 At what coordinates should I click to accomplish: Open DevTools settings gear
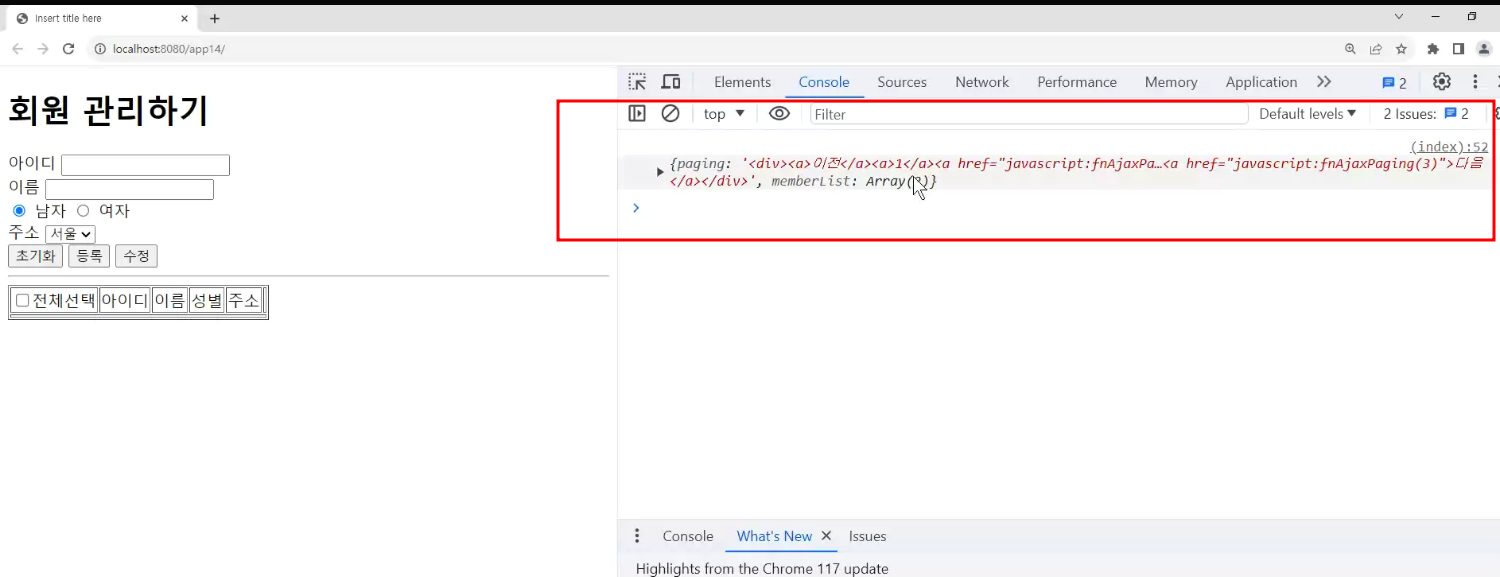coord(1441,82)
